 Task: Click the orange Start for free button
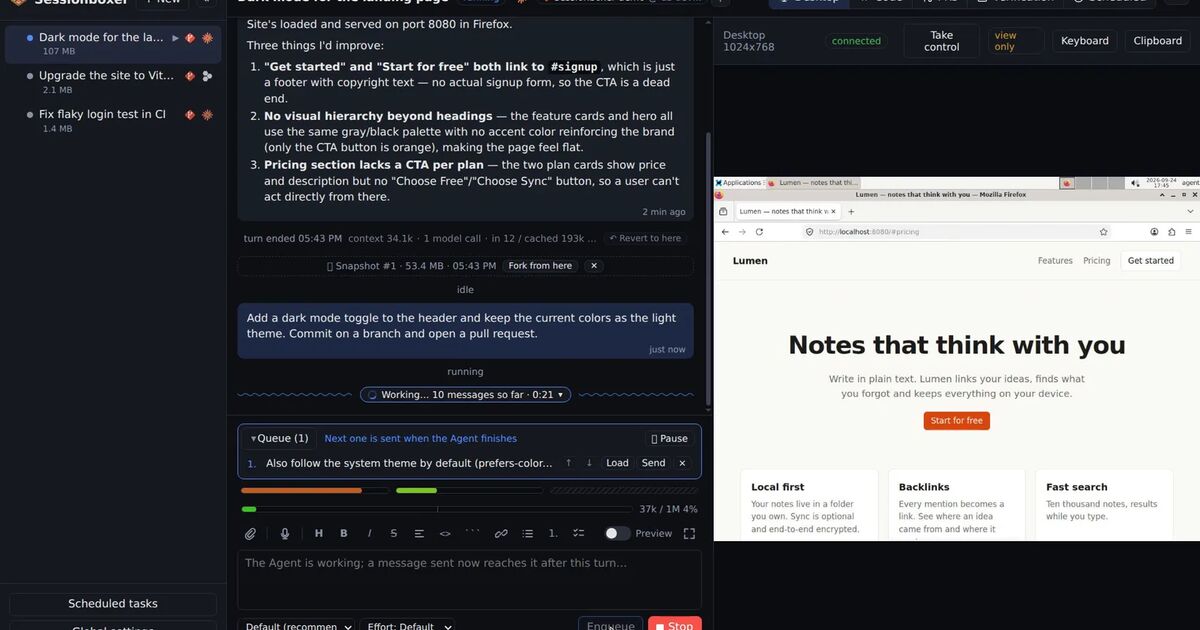point(957,421)
